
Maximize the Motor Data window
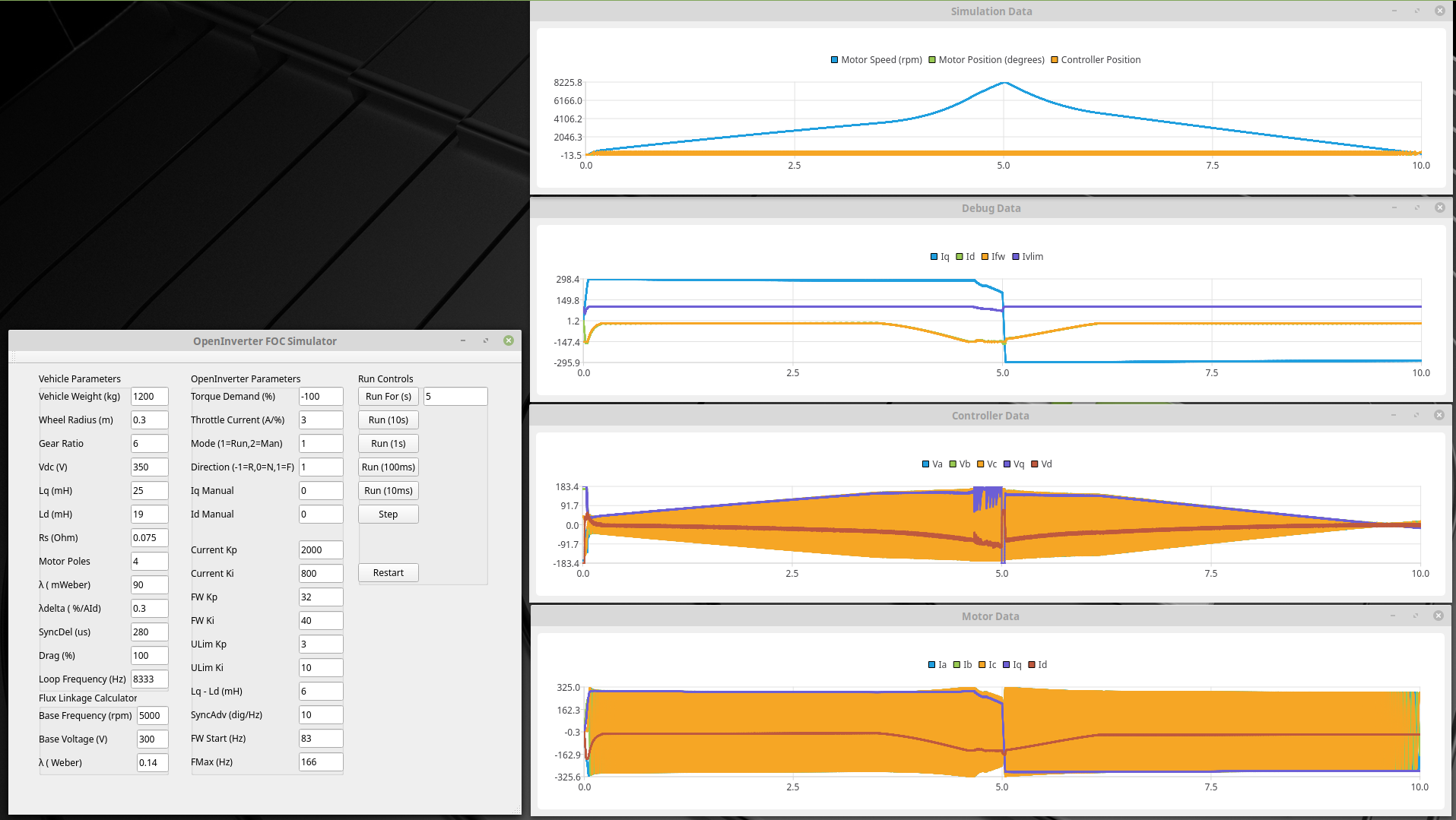(1416, 616)
